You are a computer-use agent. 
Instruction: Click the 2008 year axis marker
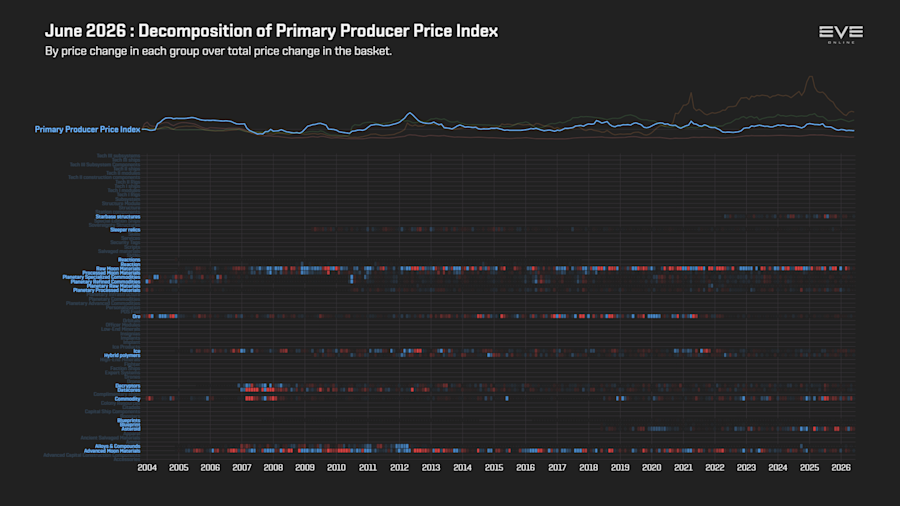tap(273, 468)
